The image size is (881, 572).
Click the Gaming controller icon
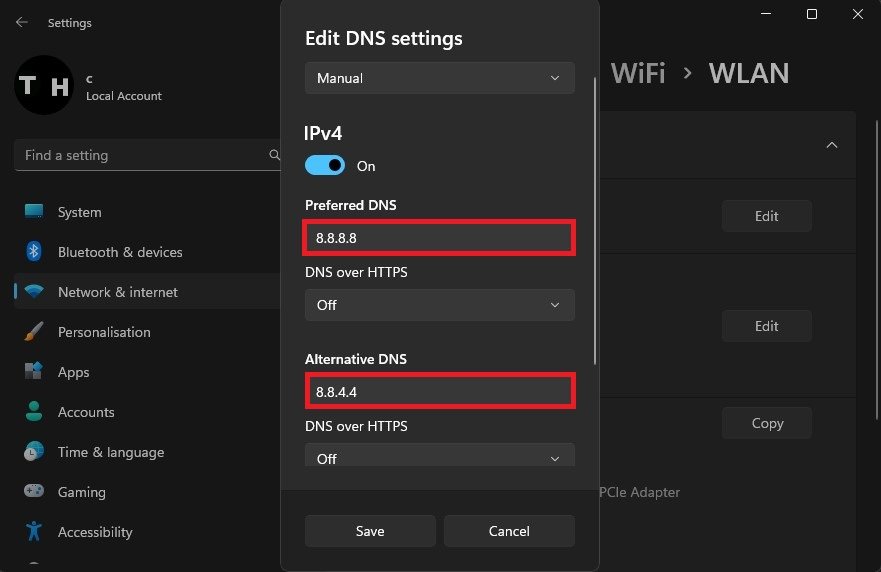34,492
